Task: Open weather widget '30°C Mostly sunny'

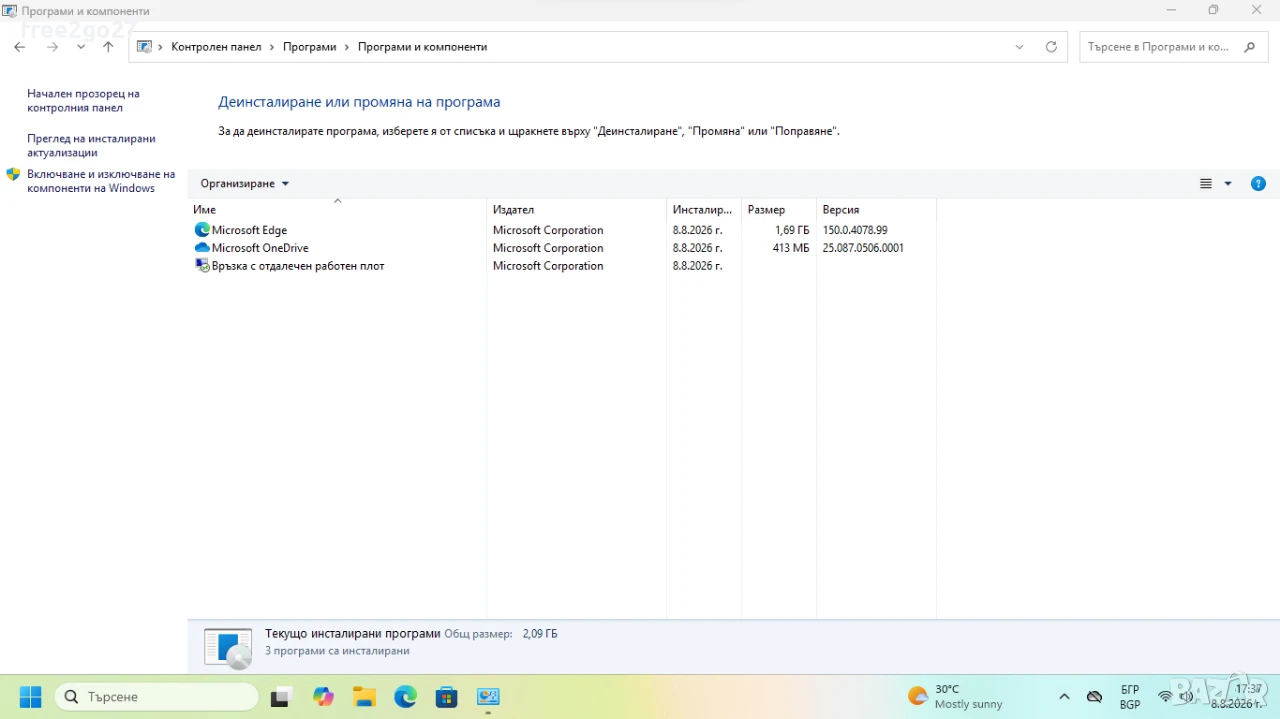Action: 955,697
